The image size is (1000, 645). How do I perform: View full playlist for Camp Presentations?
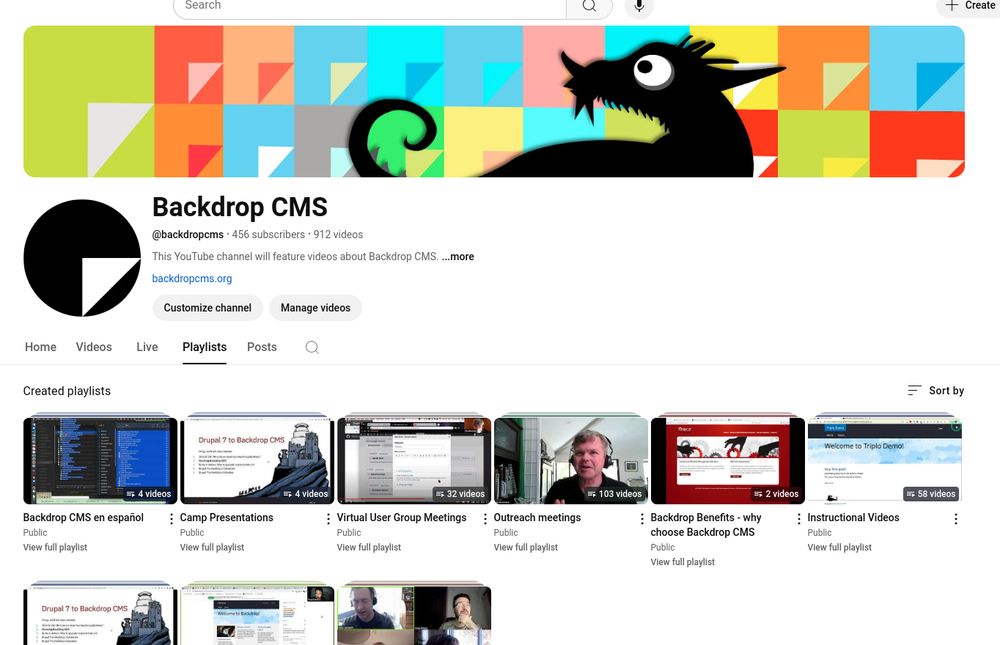[212, 547]
